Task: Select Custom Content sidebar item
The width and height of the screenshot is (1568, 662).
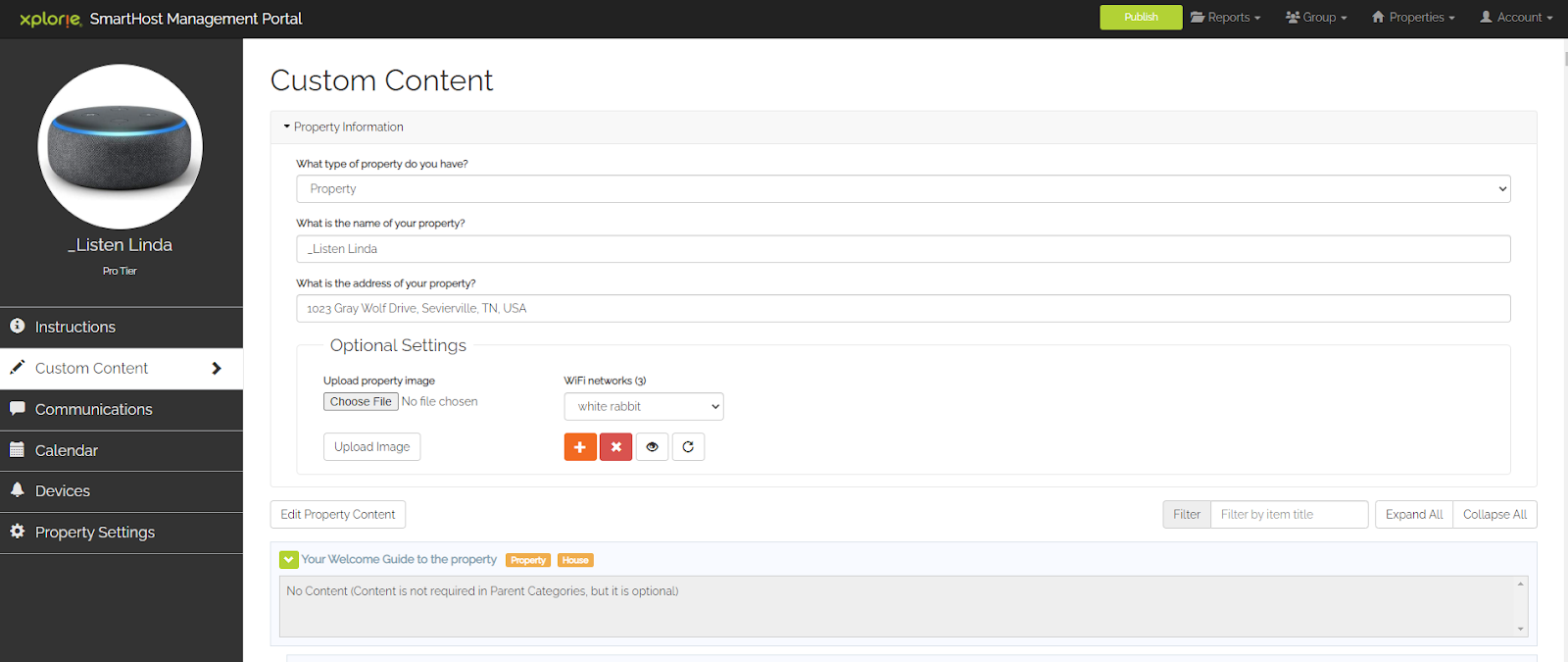Action: click(122, 368)
